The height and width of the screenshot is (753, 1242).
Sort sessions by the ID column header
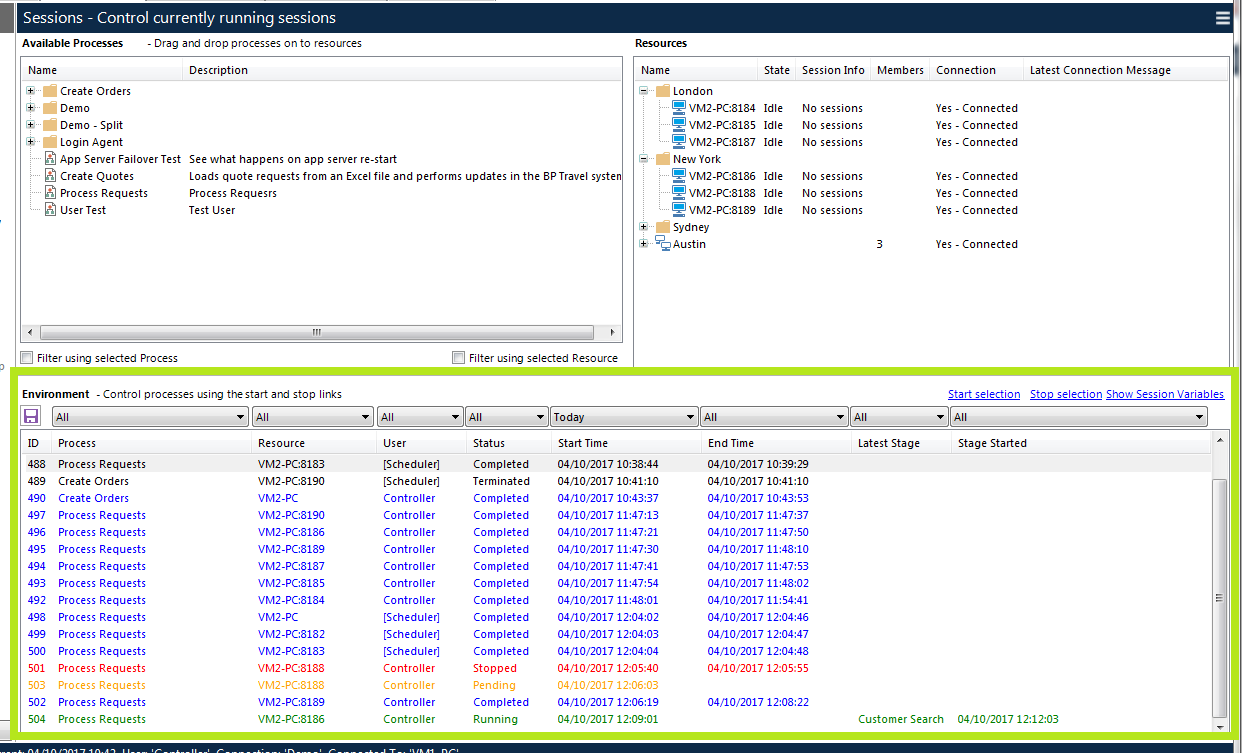[37, 443]
